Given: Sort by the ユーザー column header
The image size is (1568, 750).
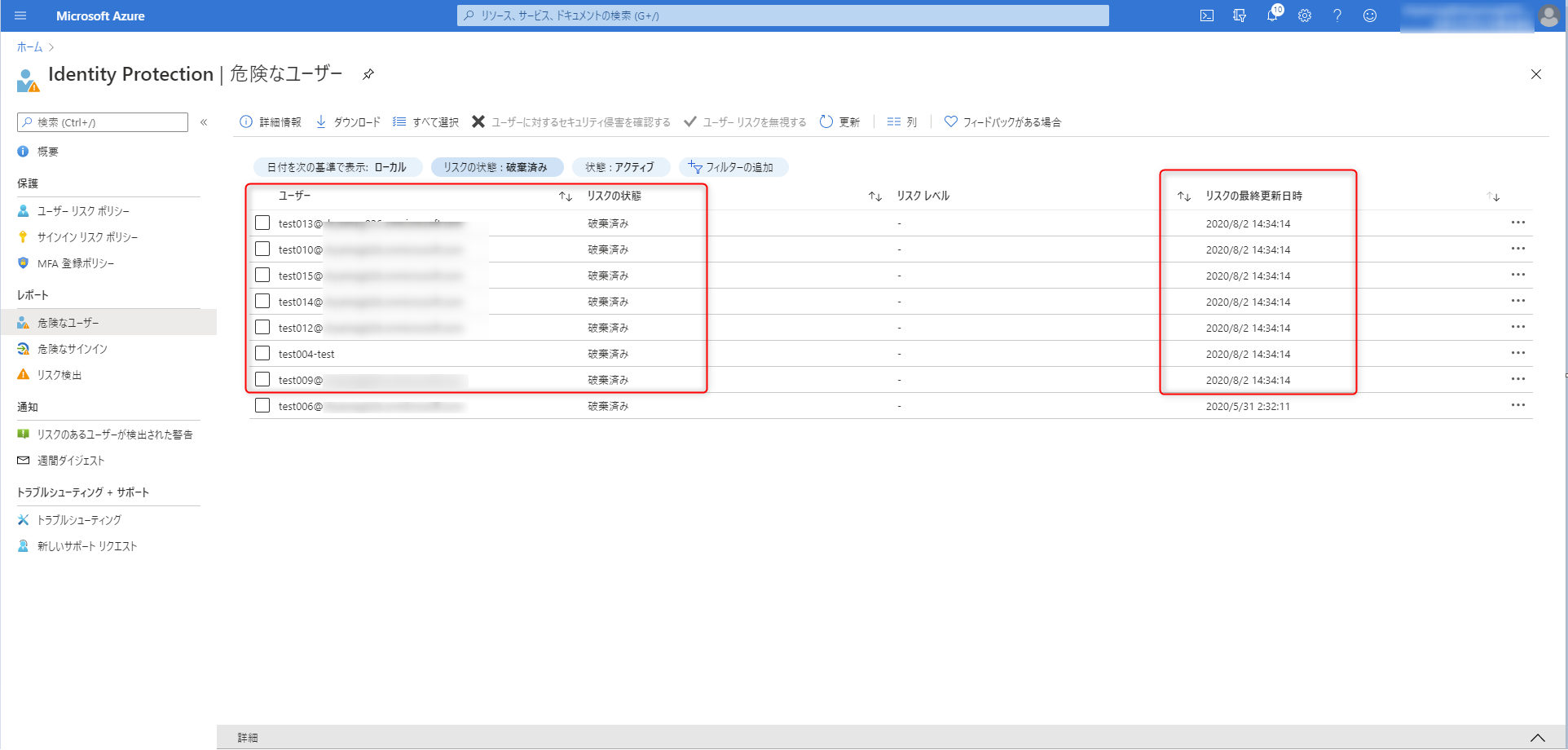Looking at the screenshot, I should (x=294, y=196).
